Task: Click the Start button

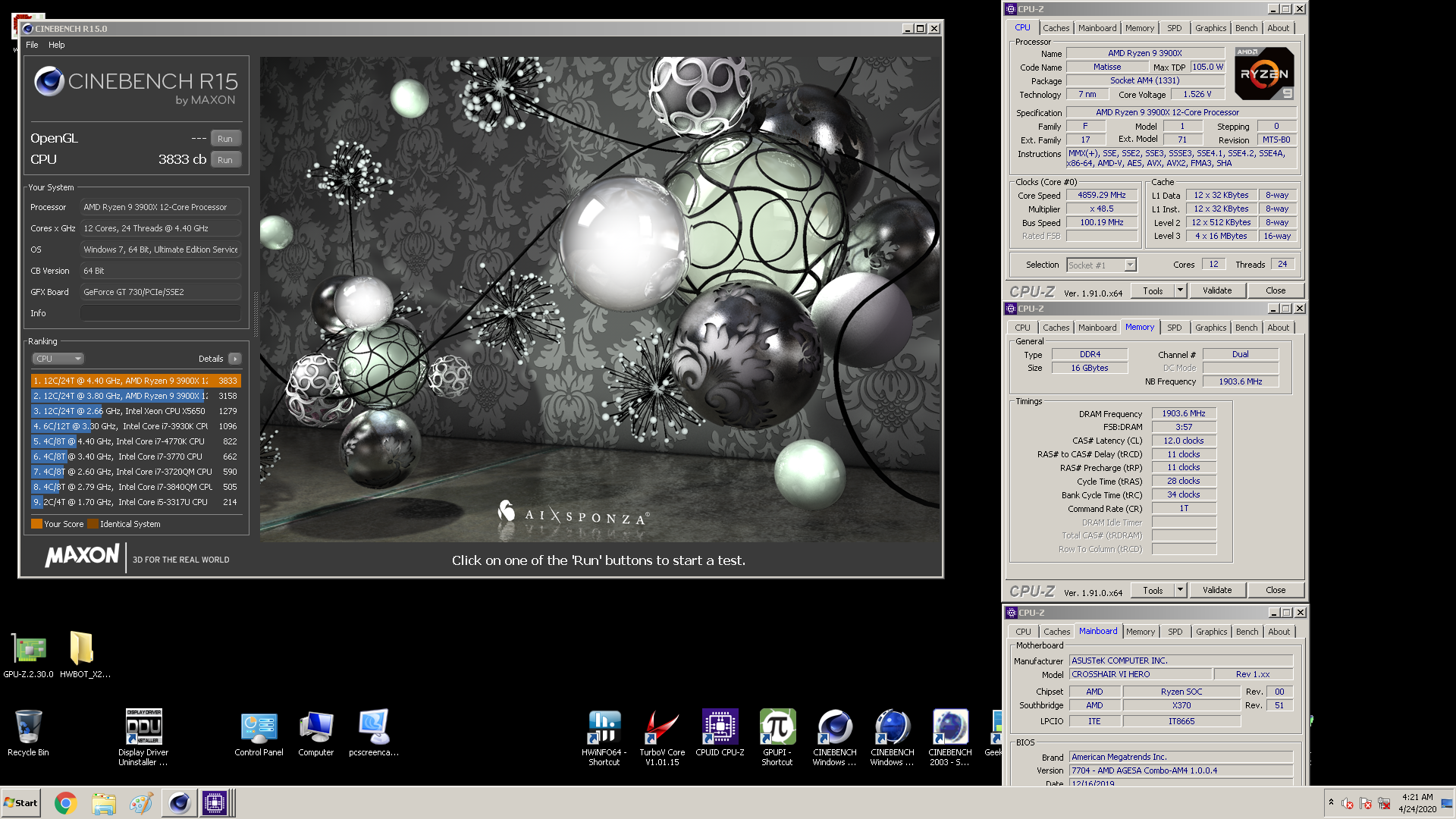Action: tap(21, 803)
